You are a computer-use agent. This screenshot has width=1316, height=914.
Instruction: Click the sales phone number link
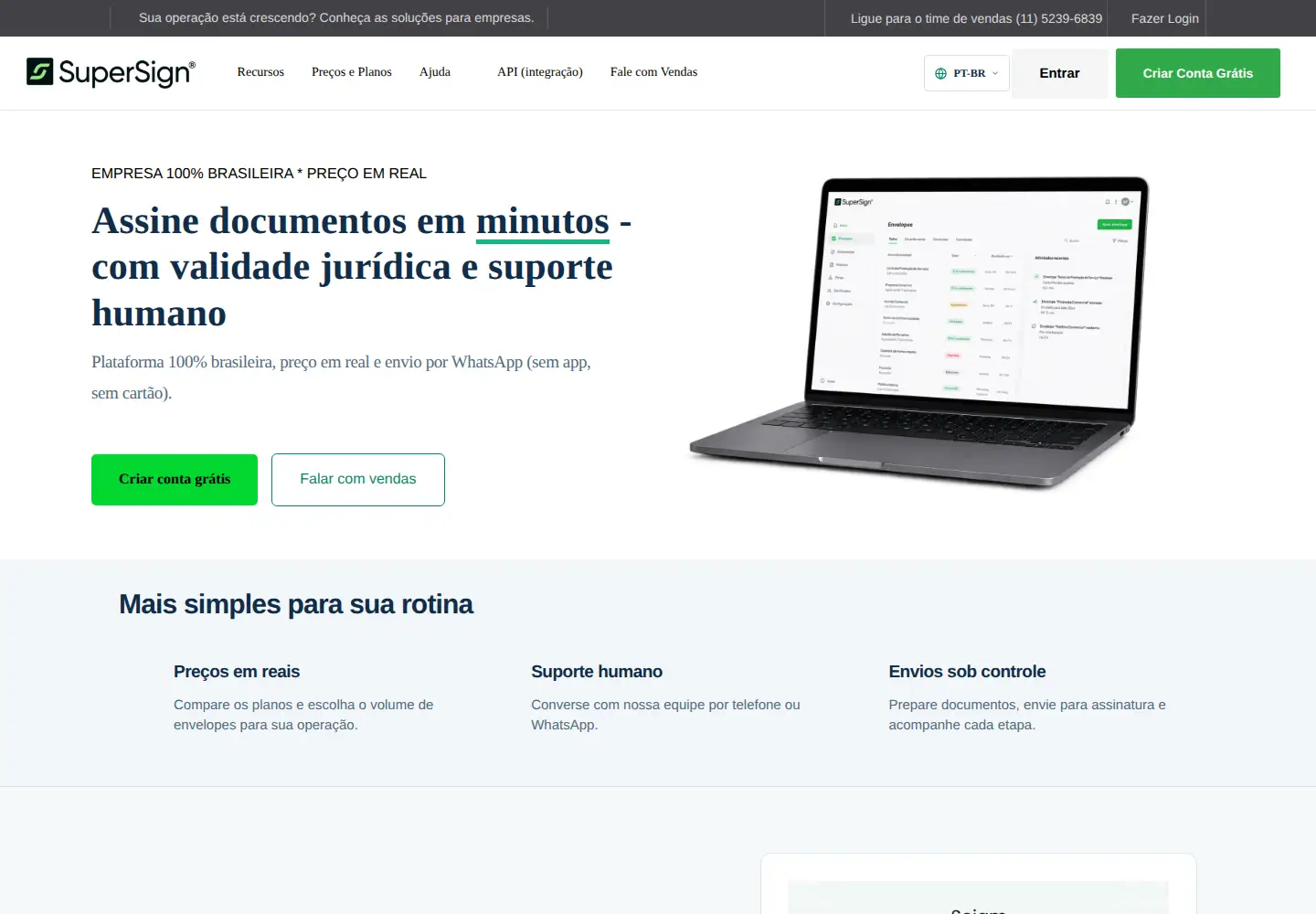click(976, 18)
